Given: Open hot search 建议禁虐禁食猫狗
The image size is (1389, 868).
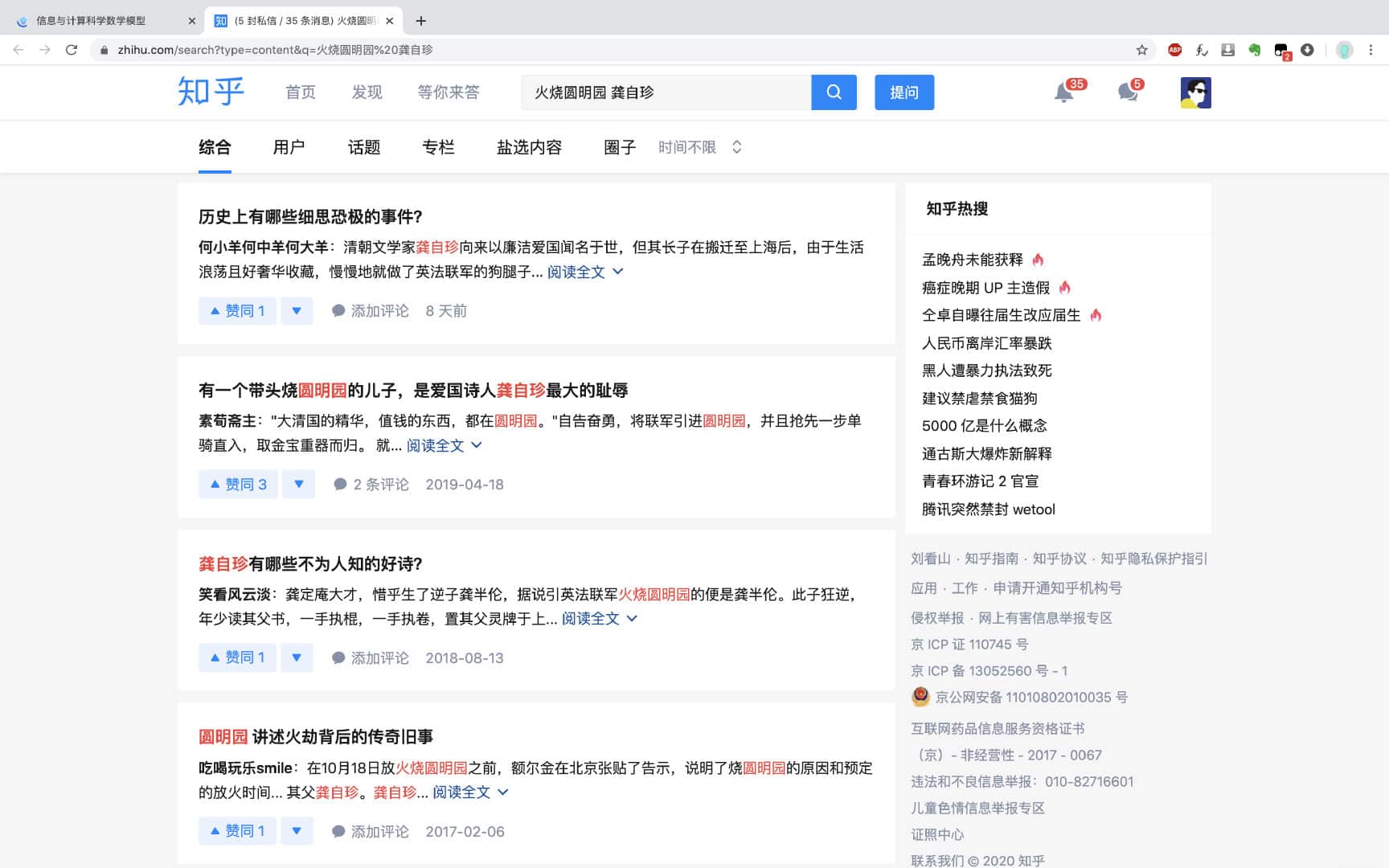Looking at the screenshot, I should coord(980,399).
